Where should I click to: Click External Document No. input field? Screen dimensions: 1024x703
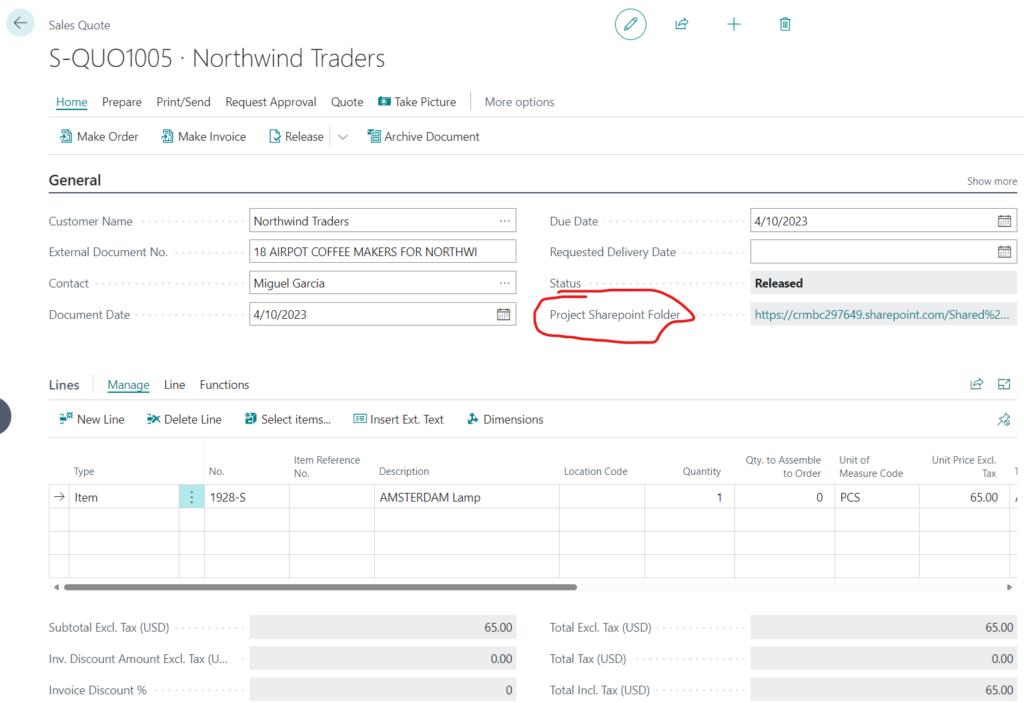[382, 252]
